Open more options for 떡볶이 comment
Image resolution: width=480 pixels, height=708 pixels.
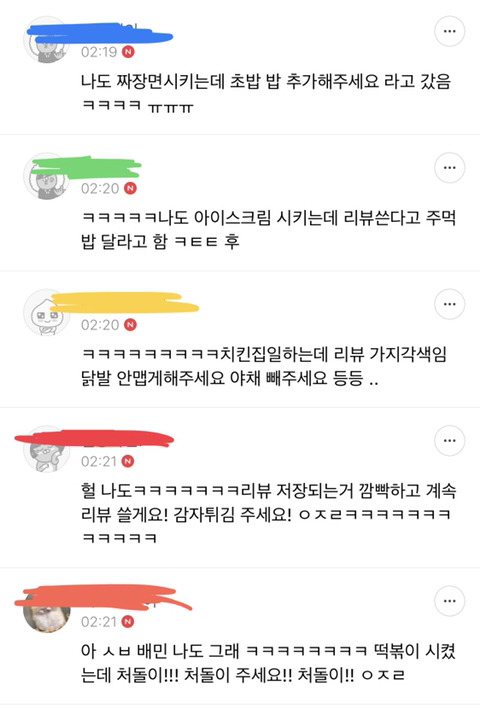tap(449, 601)
